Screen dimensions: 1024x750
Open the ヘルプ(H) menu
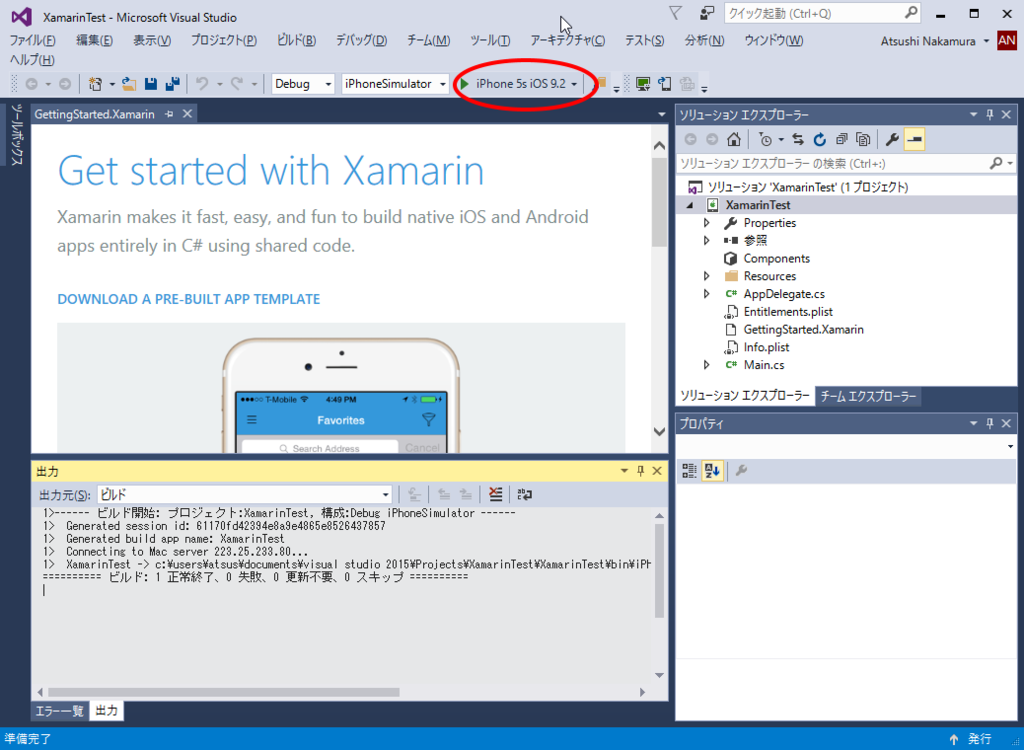32,60
